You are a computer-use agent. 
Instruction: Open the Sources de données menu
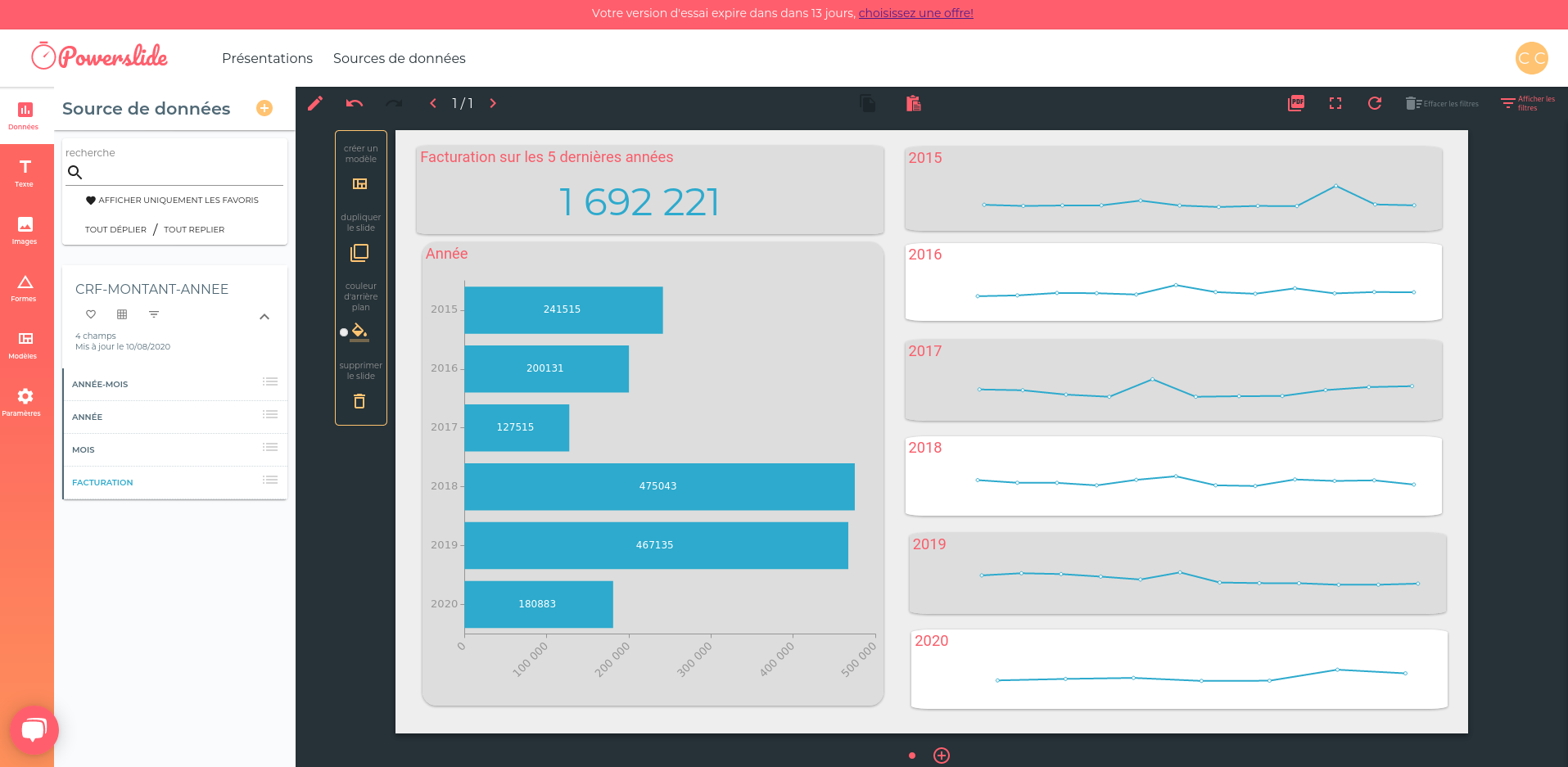[x=399, y=58]
